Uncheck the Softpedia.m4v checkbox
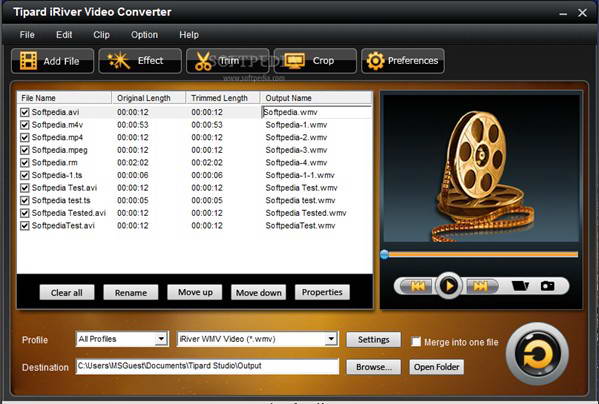This screenshot has height=404, width=599. click(25, 125)
